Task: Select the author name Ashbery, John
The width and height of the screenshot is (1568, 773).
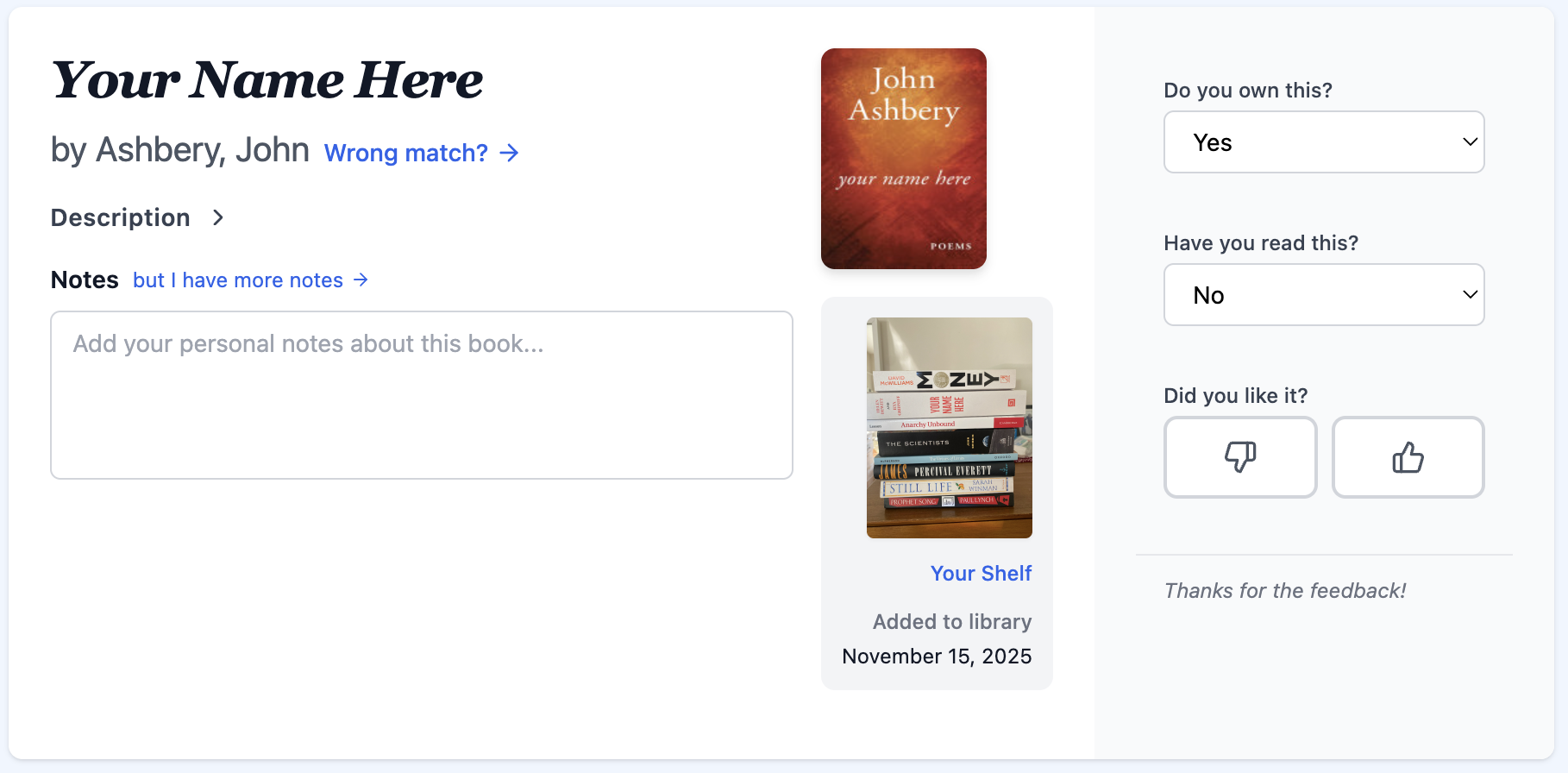Action: click(x=203, y=149)
